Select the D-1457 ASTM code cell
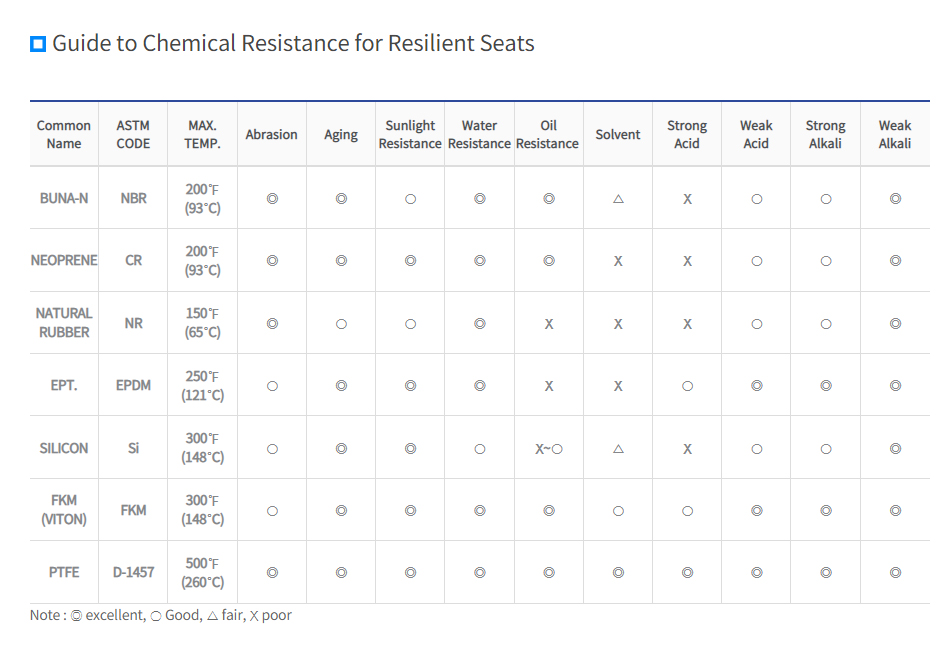This screenshot has width=946, height=654. (x=133, y=573)
